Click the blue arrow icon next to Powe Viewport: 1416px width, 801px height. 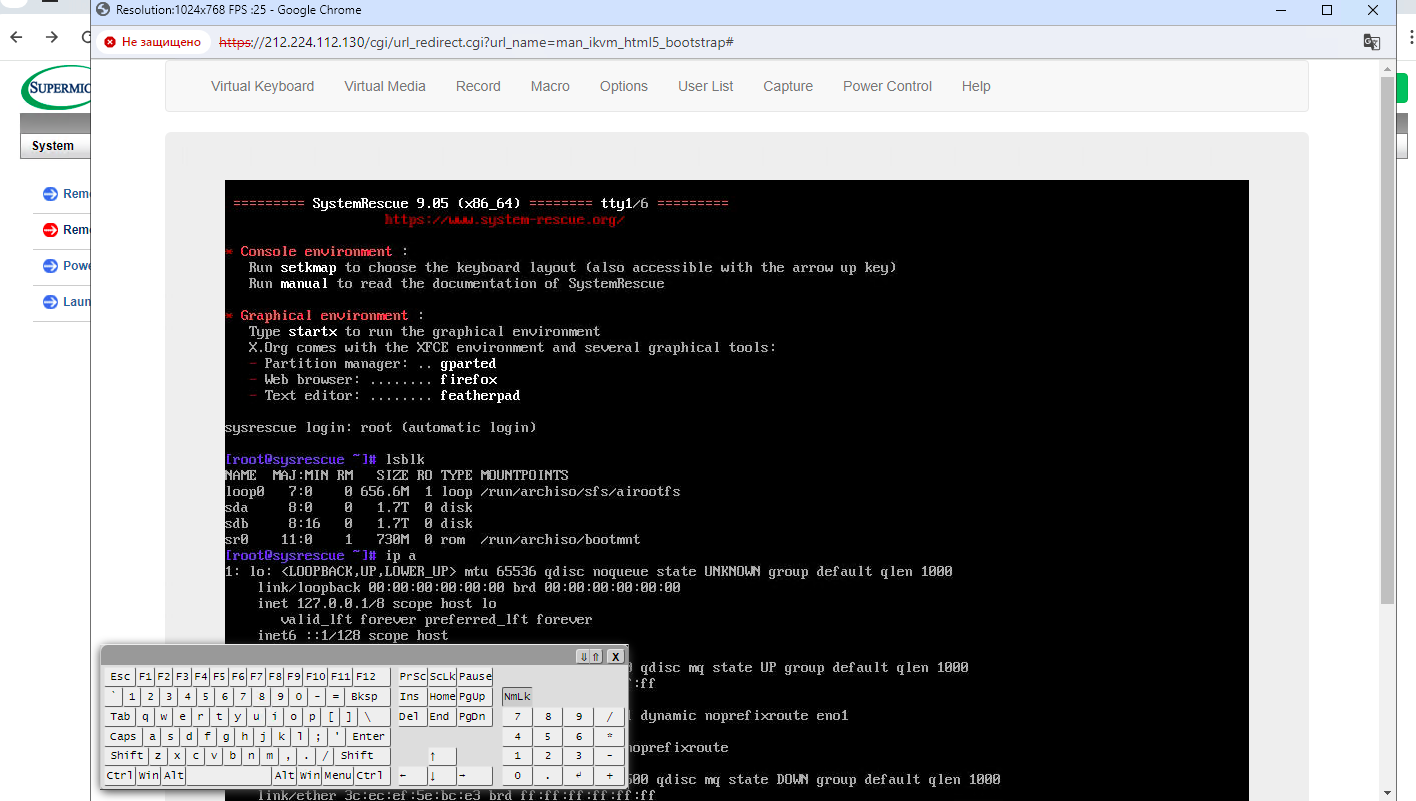point(50,266)
